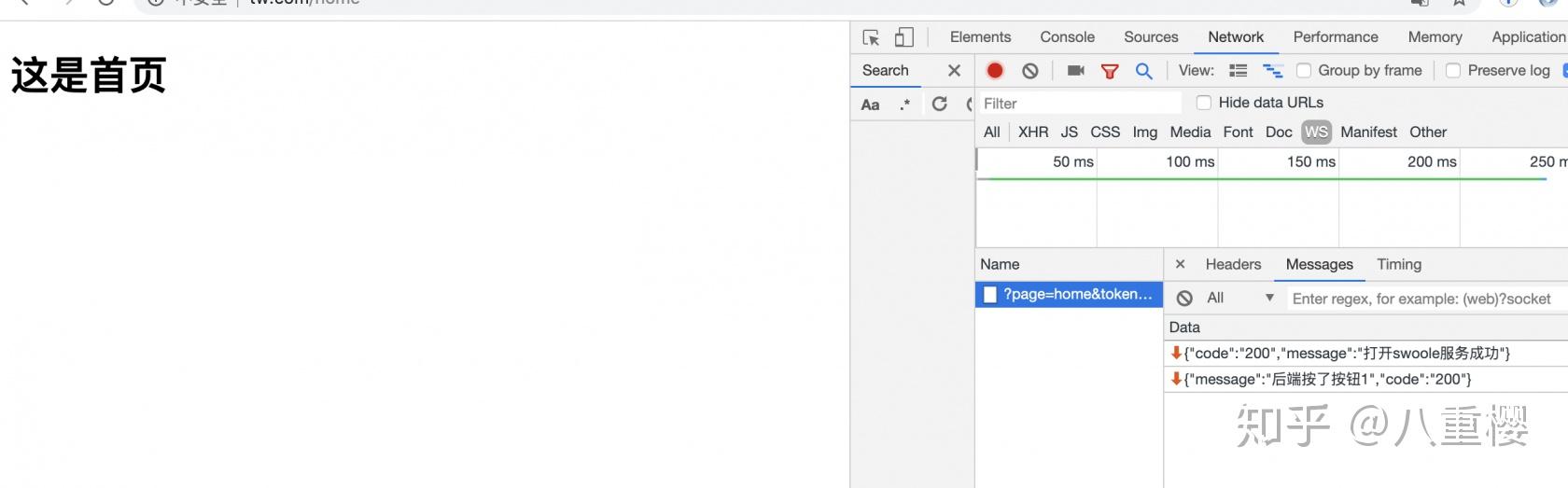
Task: Check the Preserve log option
Action: [x=1453, y=71]
